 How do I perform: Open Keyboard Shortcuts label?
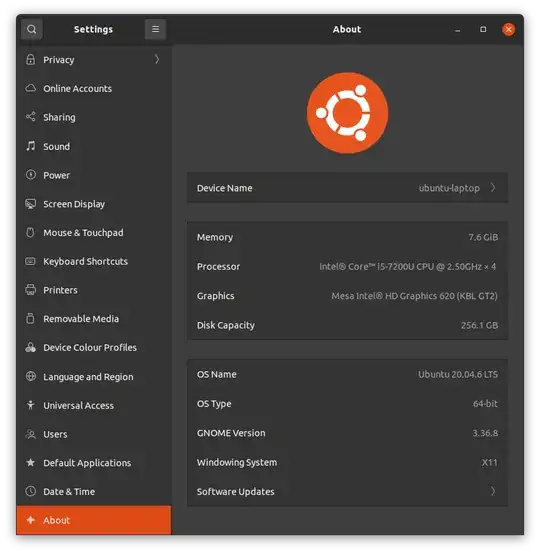pos(85,261)
